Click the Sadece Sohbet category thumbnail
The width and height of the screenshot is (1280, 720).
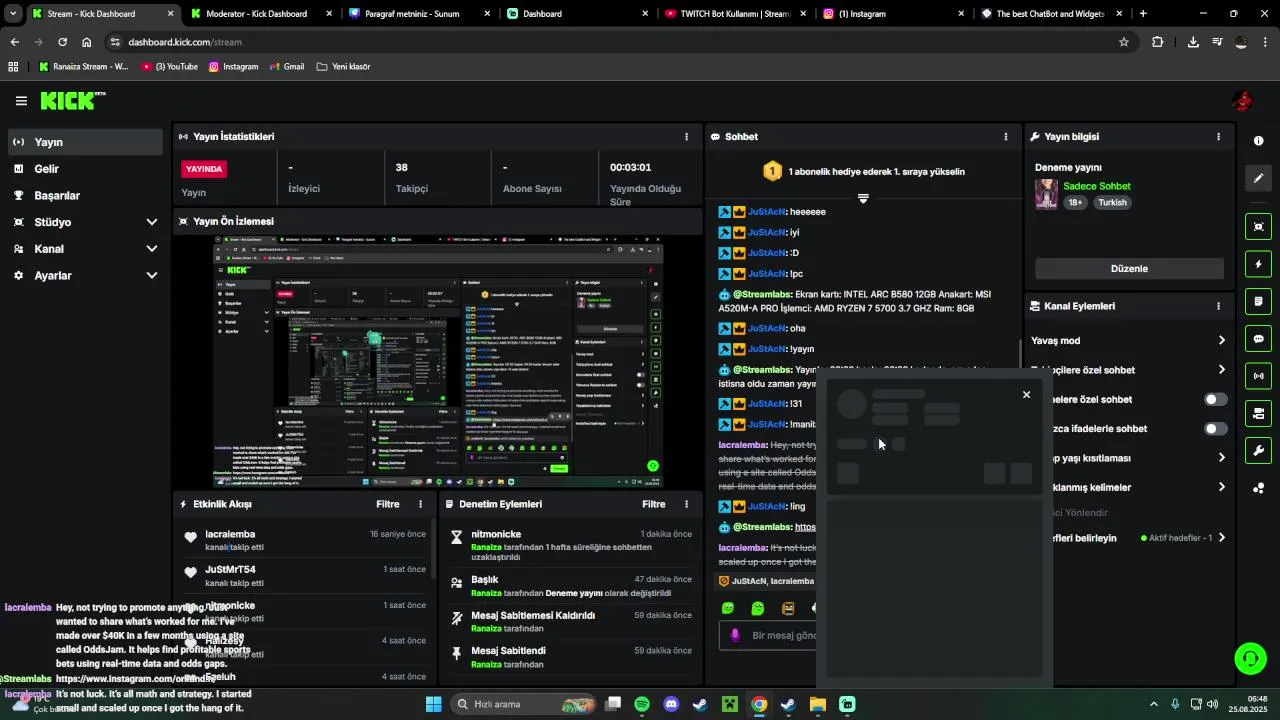coord(1046,194)
